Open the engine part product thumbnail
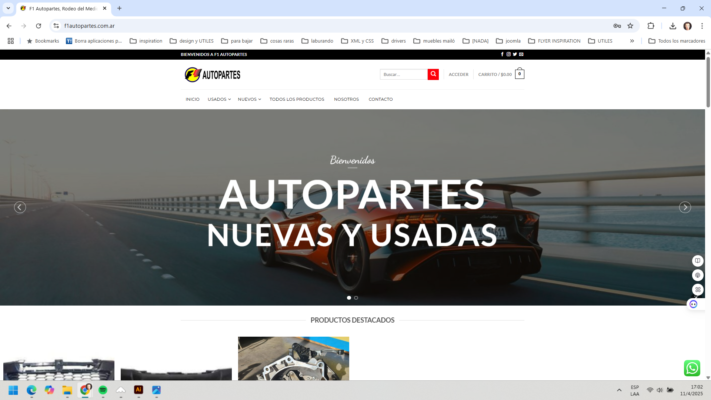The width and height of the screenshot is (711, 400). [293, 358]
